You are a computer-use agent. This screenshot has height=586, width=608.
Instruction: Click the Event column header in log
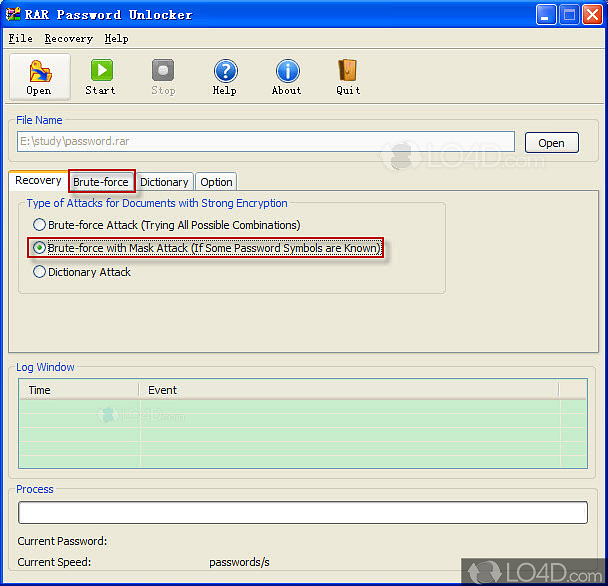point(349,390)
